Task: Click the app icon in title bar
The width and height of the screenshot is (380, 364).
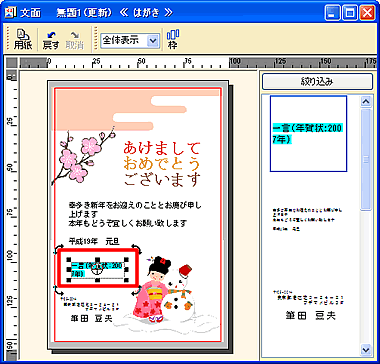Action: tap(9, 13)
